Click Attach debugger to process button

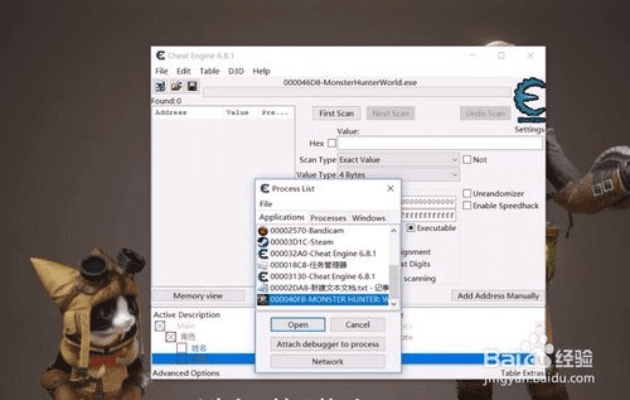327,344
